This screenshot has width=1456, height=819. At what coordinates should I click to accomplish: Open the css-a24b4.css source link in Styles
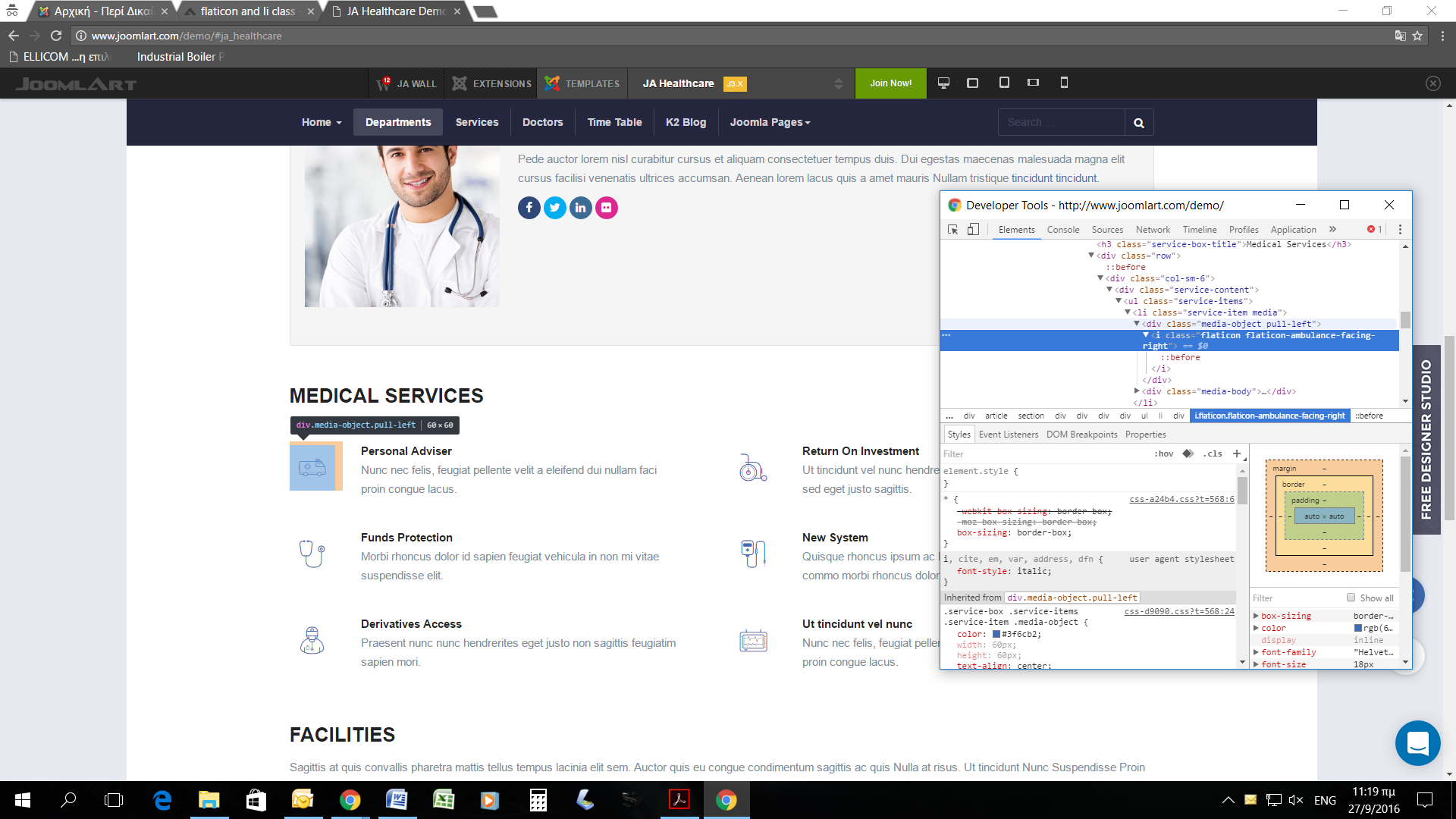pos(1181,499)
